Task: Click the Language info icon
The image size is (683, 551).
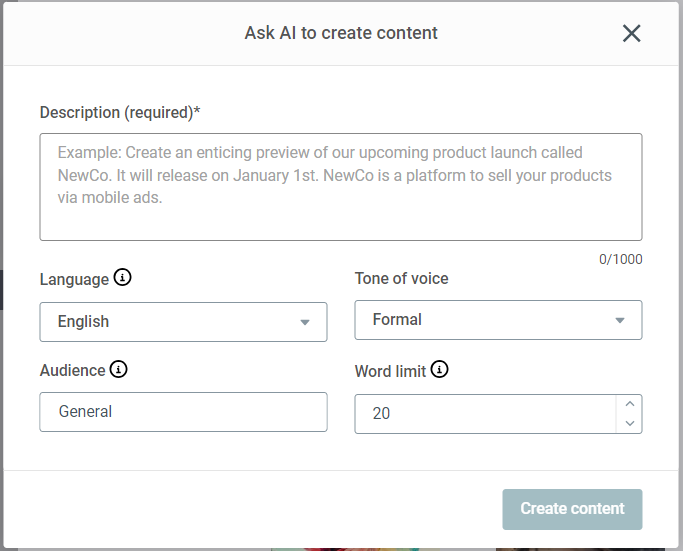Action: 123,278
